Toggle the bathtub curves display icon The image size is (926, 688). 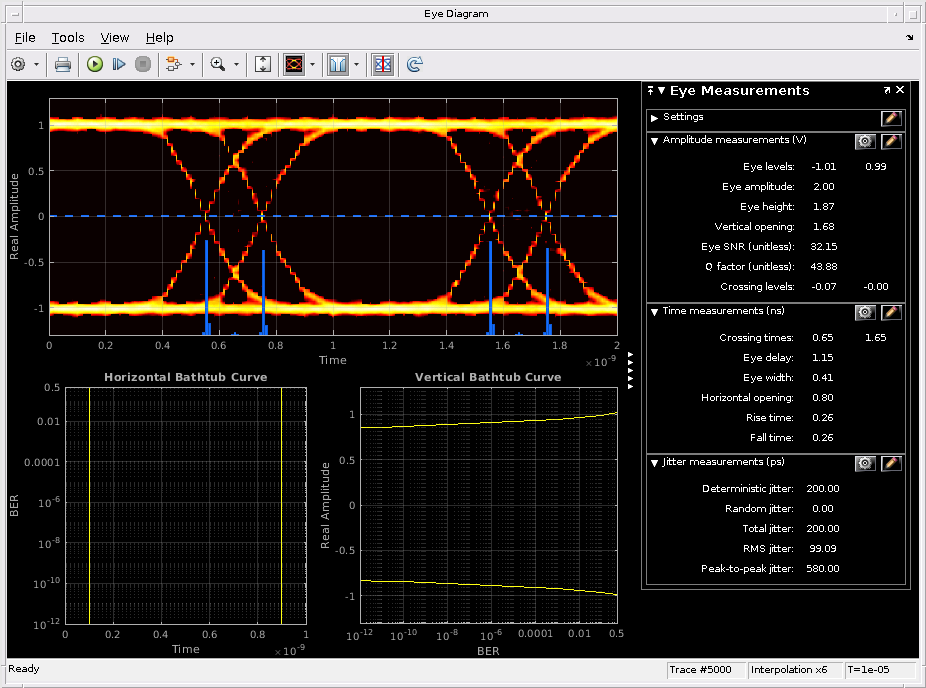tap(337, 64)
